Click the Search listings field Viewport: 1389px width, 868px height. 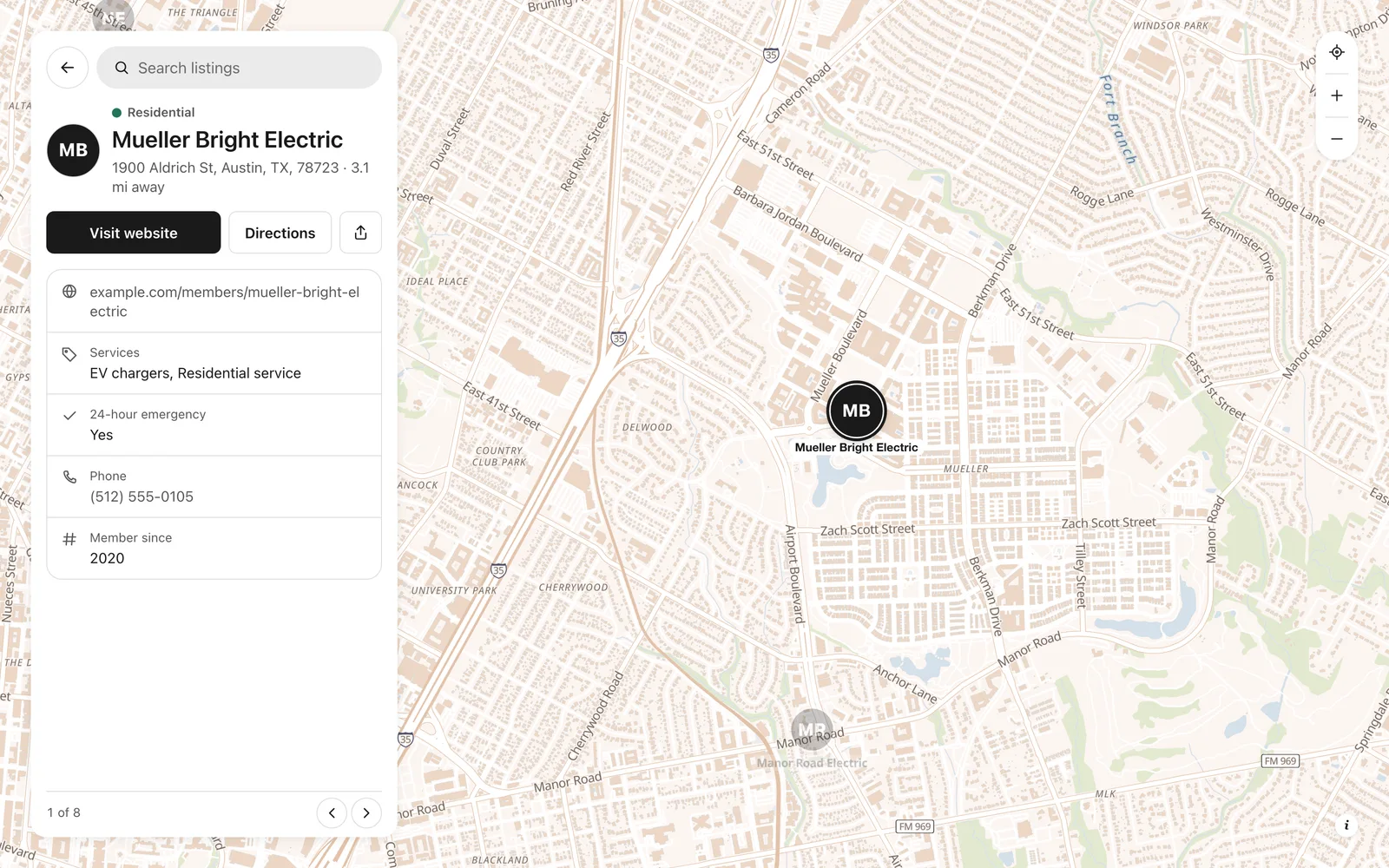239,68
